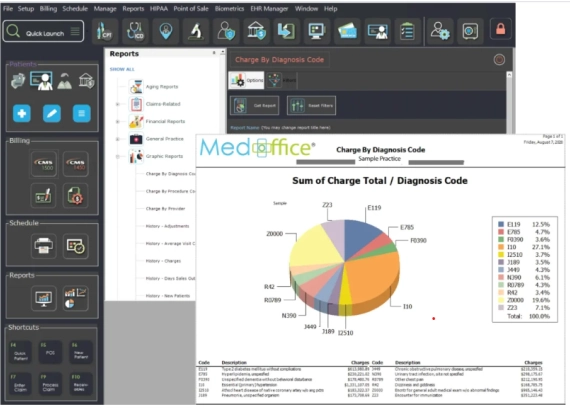
Task: Open patient list with blue lines button
Action: [x=81, y=113]
